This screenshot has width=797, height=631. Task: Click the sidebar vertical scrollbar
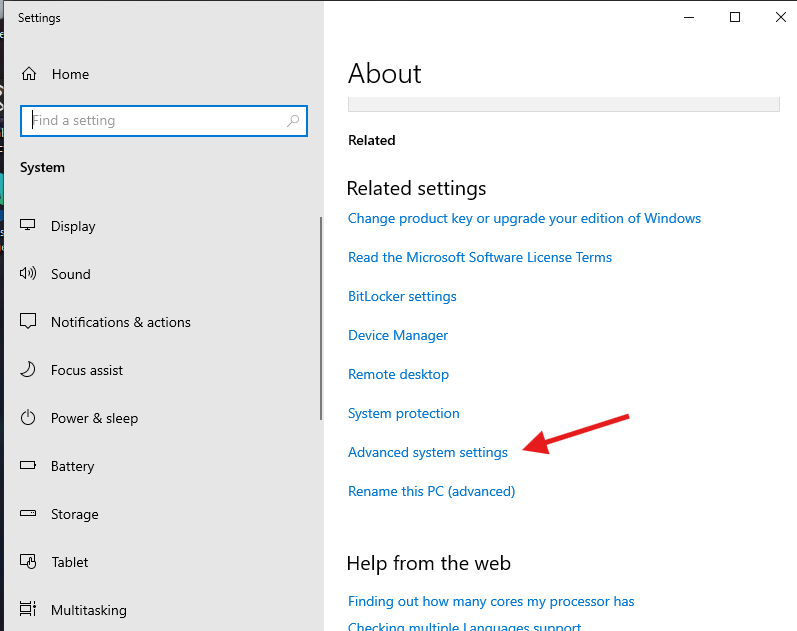[320, 318]
